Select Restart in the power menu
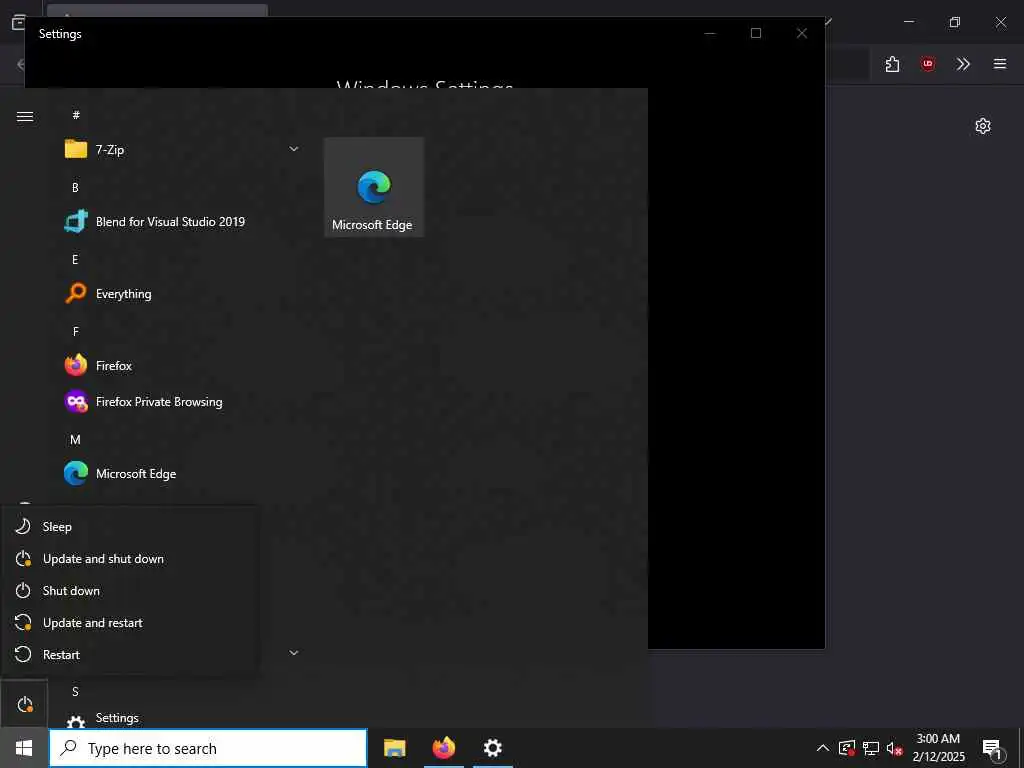 129,654
